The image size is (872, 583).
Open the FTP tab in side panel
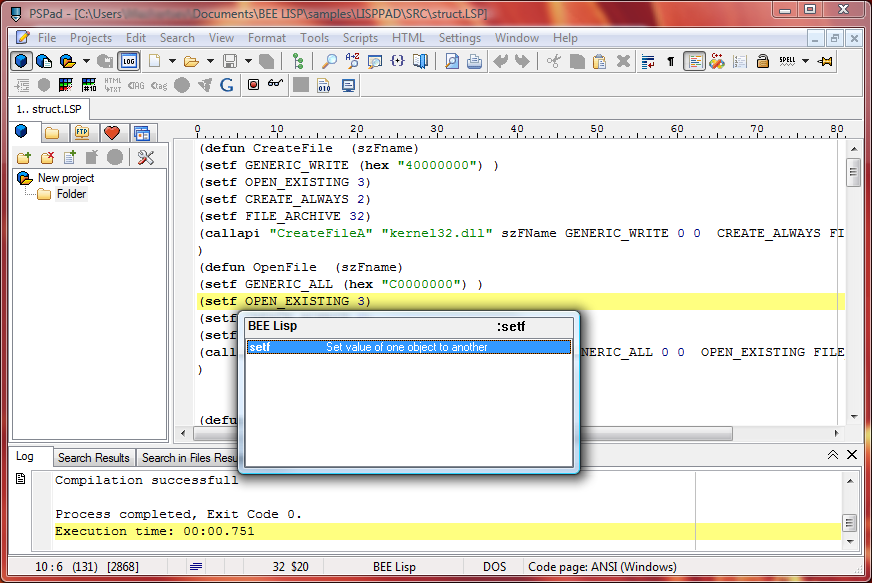coord(81,133)
